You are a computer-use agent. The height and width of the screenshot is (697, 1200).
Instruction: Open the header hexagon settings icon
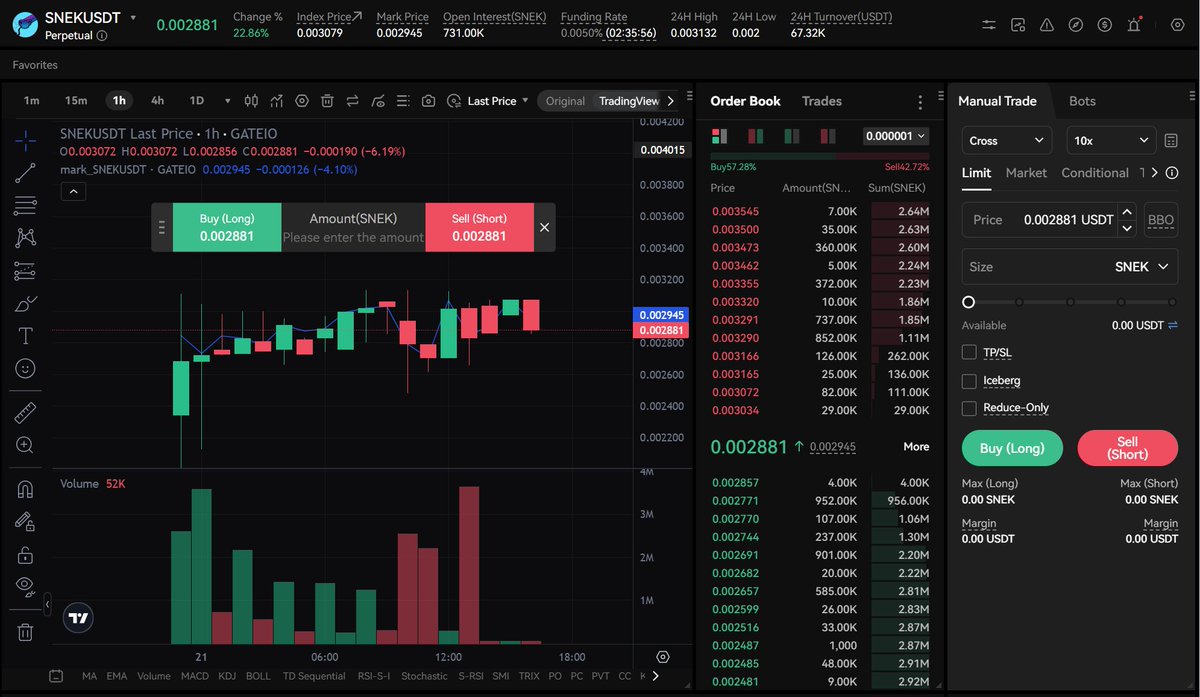click(1176, 24)
